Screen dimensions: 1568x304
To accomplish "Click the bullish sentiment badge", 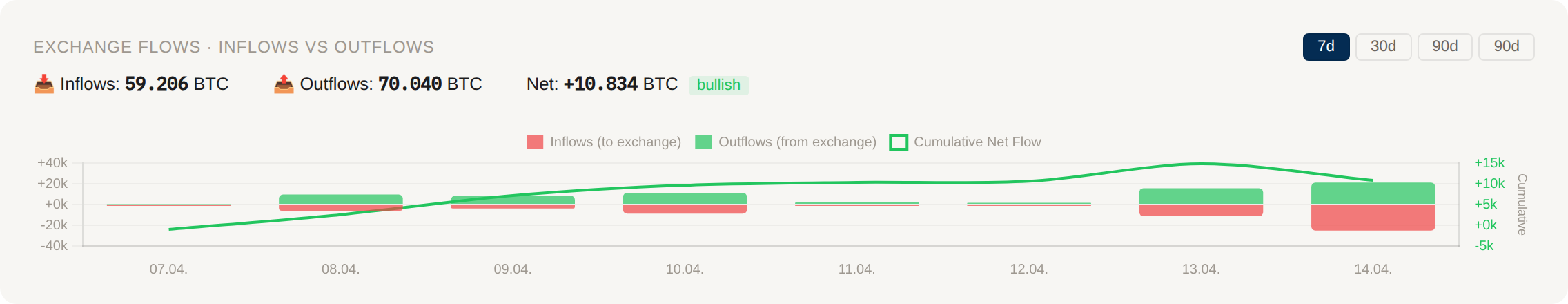I will (x=718, y=85).
